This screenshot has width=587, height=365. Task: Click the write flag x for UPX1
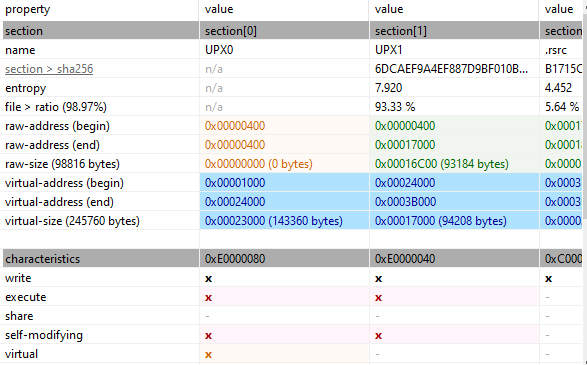point(378,279)
